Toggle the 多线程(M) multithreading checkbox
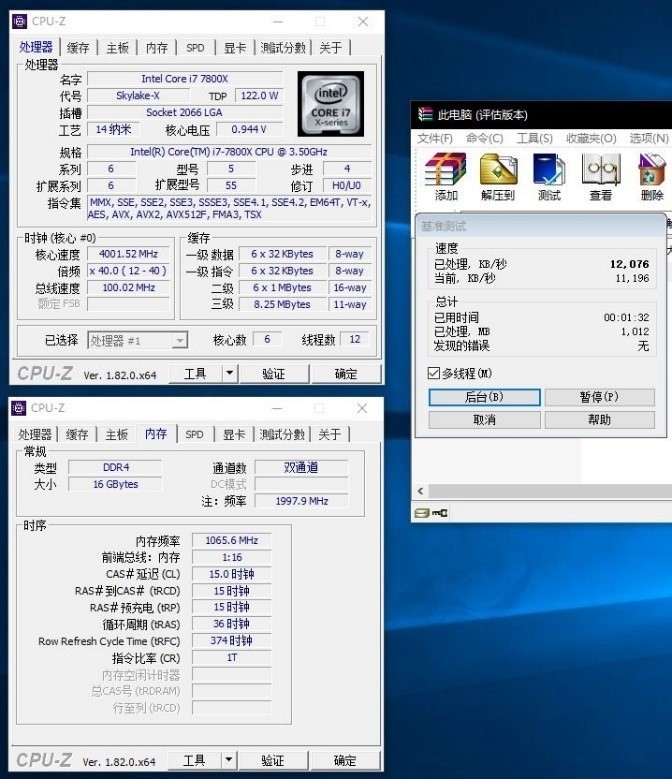The width and height of the screenshot is (672, 779). tap(434, 373)
